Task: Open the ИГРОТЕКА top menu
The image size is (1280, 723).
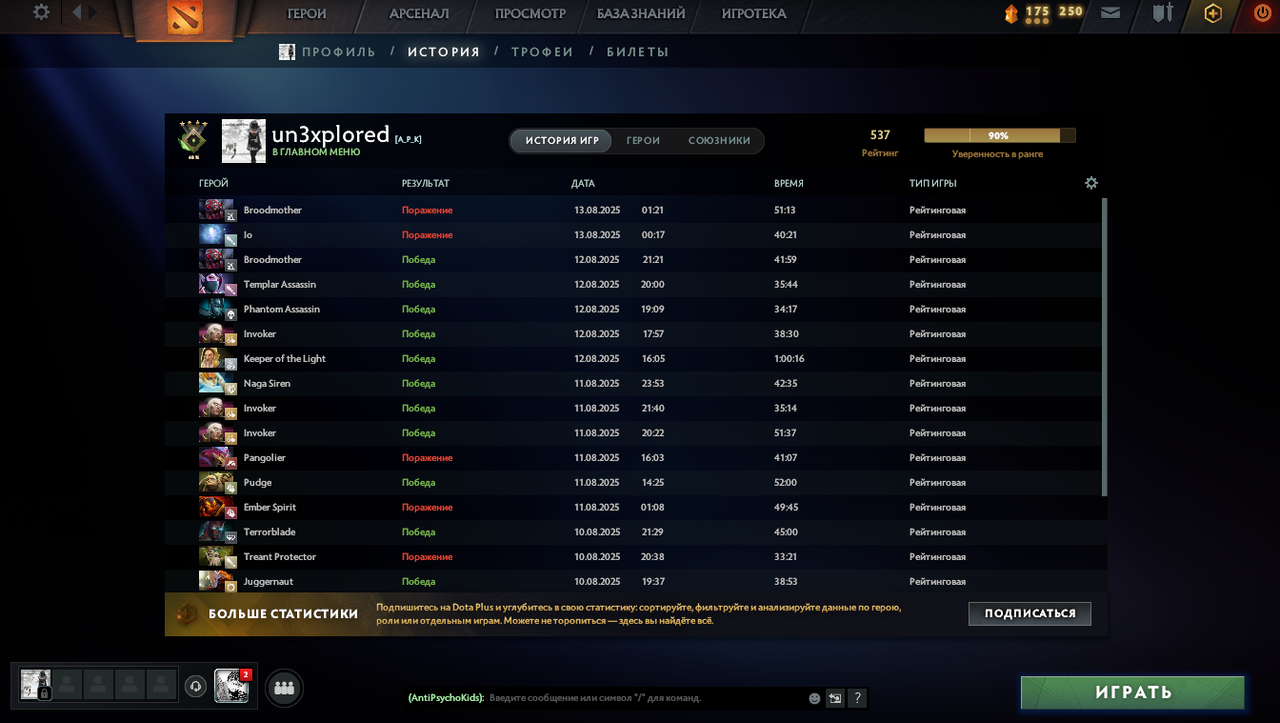Action: tap(754, 14)
